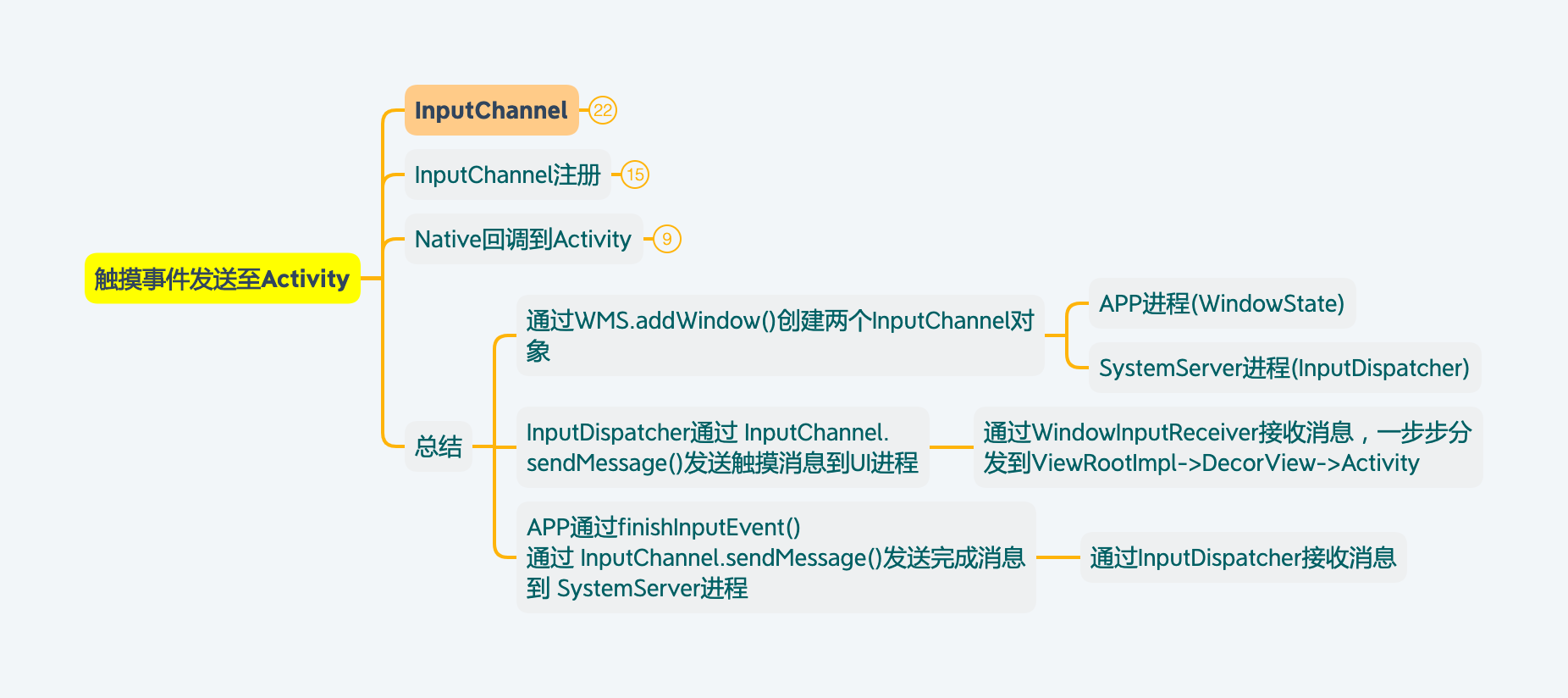This screenshot has height=698, width=1568.
Task: Select the 通过WindowInputReceiver接收消息 node
Action: (x=1228, y=447)
